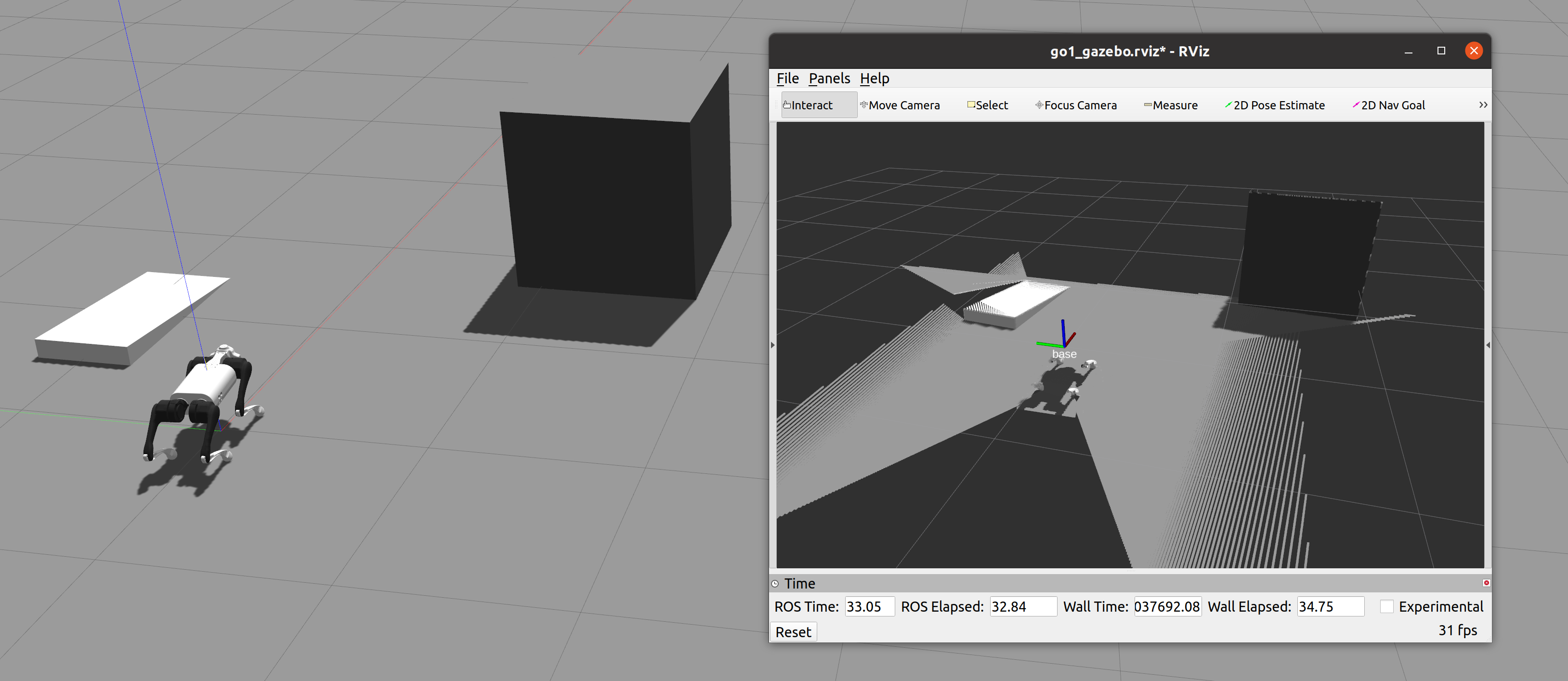Click the clock icon beside Time
The image size is (1568, 681).
pos(775,584)
